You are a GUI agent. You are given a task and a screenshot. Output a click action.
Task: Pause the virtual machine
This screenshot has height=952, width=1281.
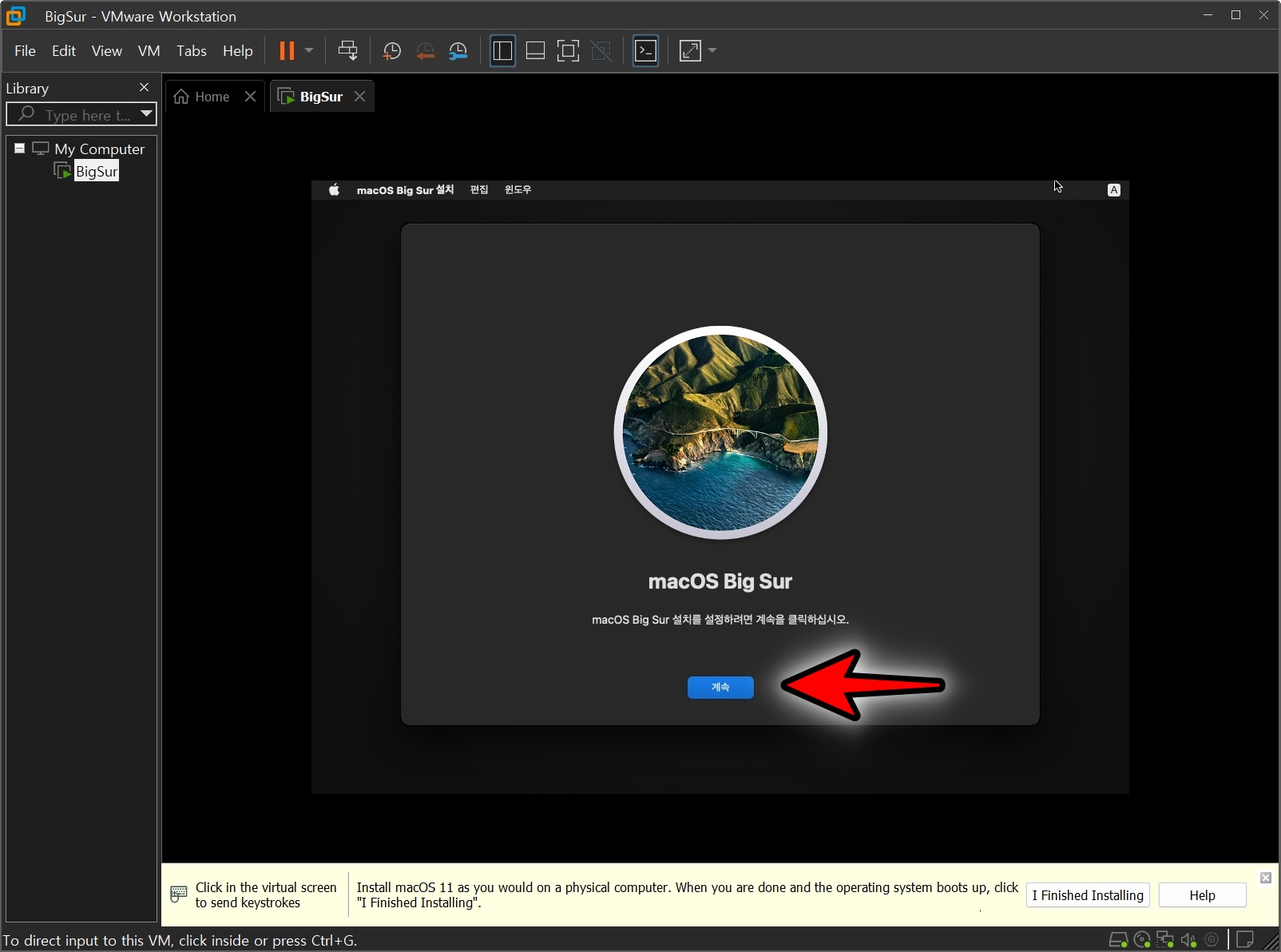[x=287, y=51]
